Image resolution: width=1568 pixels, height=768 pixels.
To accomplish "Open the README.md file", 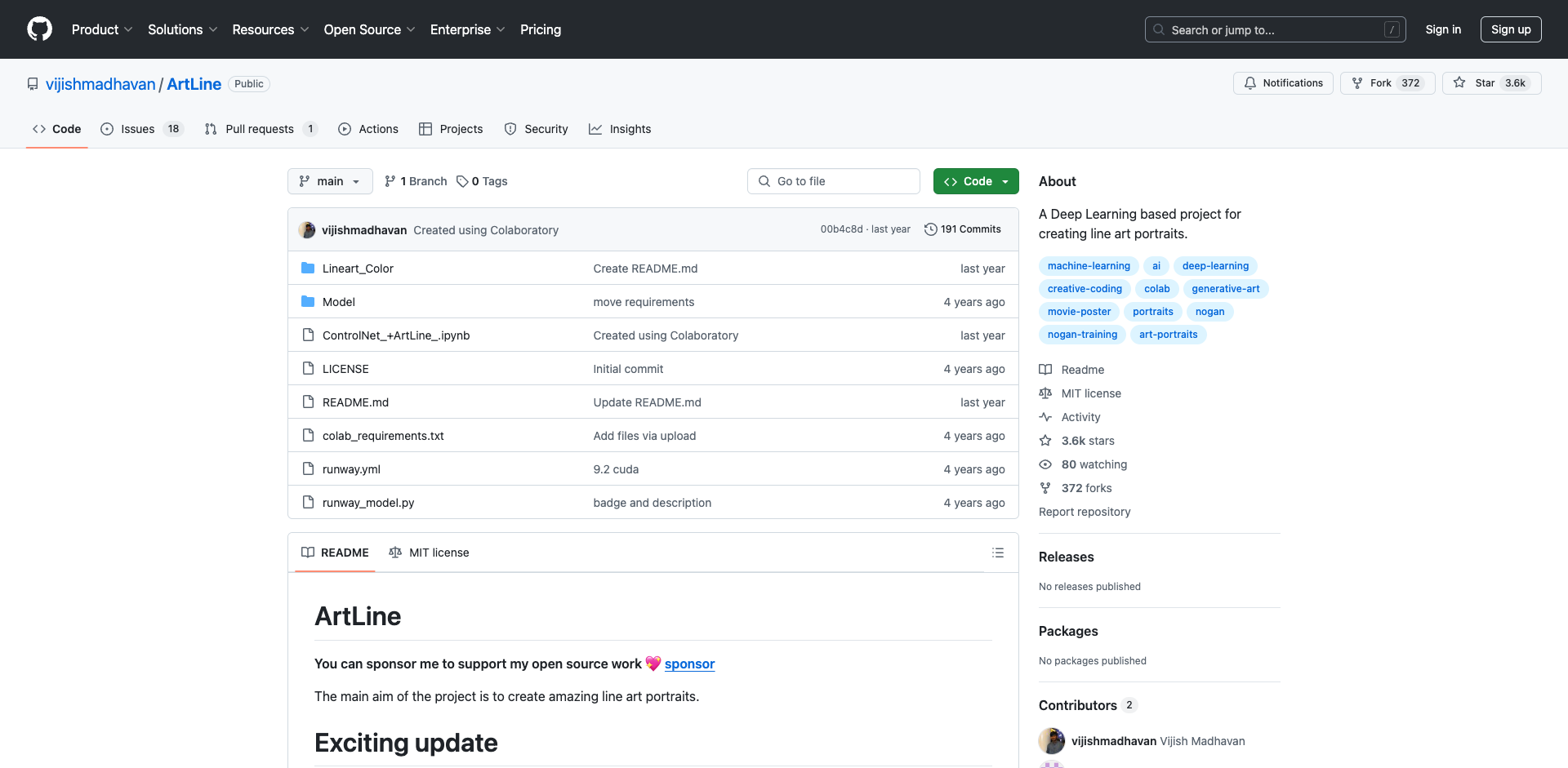I will [x=355, y=402].
